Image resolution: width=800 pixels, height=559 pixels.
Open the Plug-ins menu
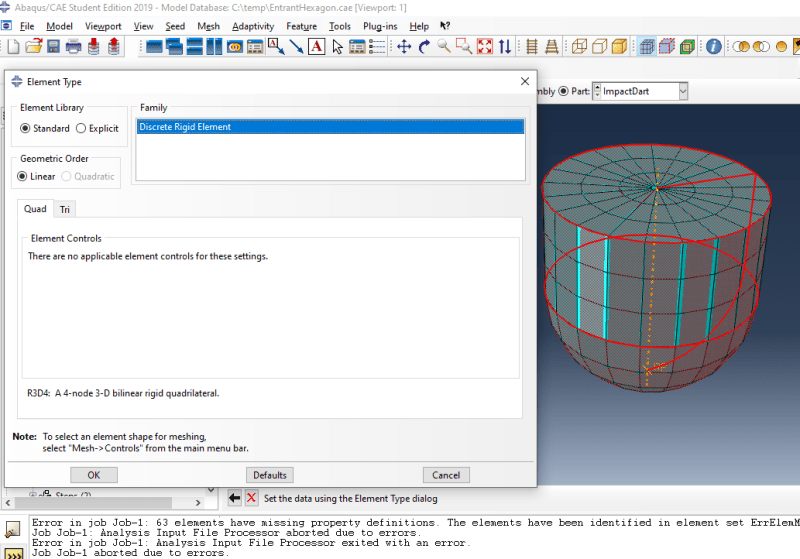pyautogui.click(x=380, y=26)
